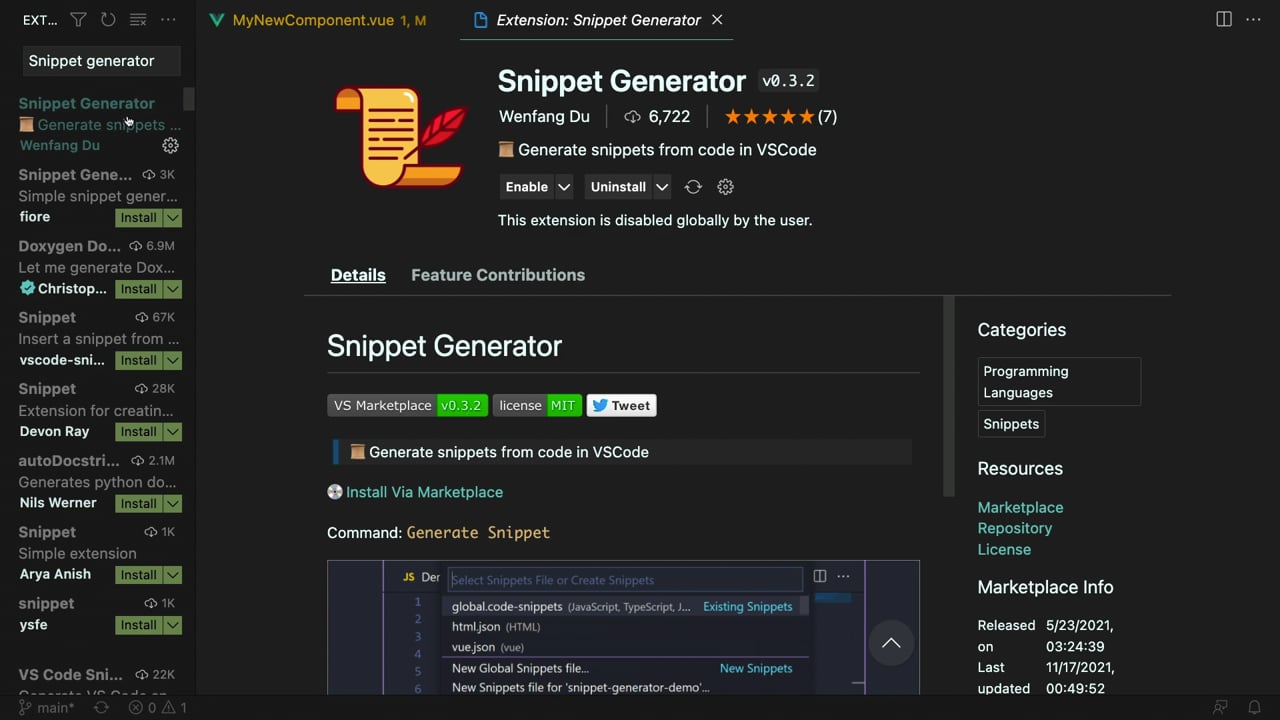
Task: Select the autoDocstri... extension entry
Action: coord(98,481)
